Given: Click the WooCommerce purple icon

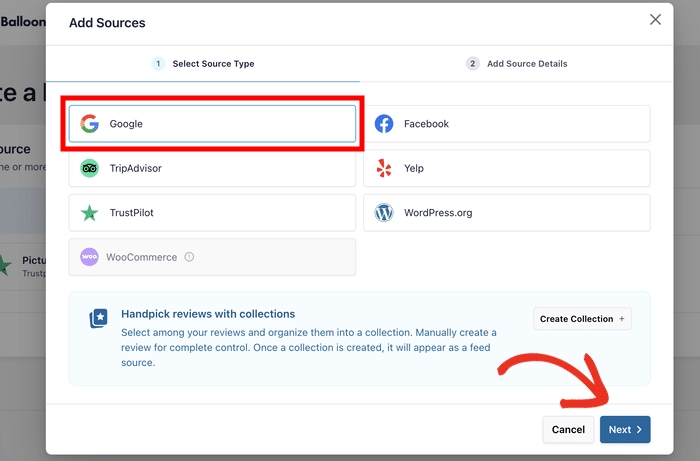Looking at the screenshot, I should tap(90, 257).
